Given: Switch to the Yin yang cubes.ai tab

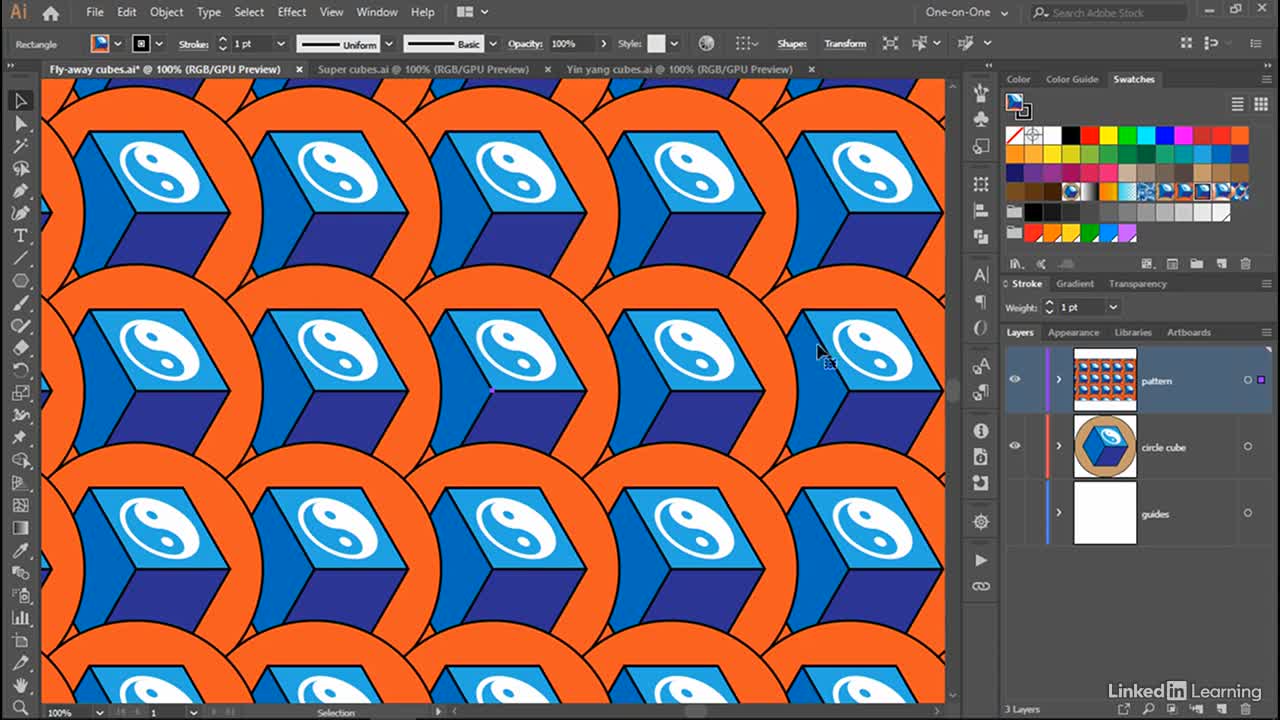Looking at the screenshot, I should (679, 69).
